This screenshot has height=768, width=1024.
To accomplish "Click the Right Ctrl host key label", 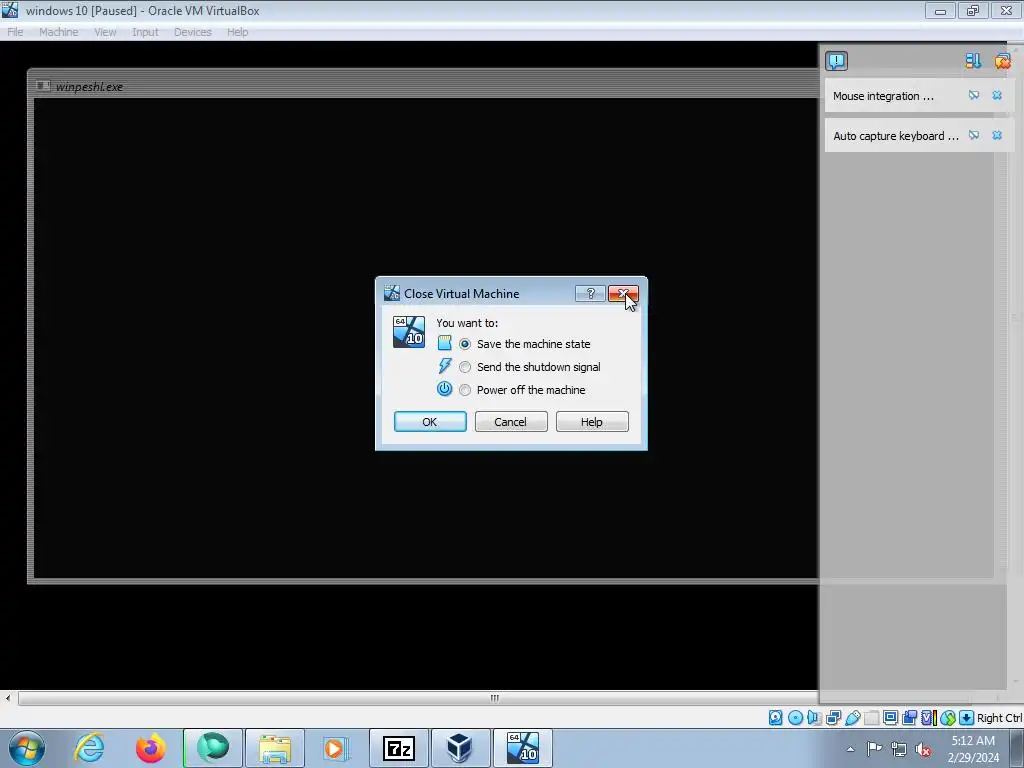I will tap(999, 718).
